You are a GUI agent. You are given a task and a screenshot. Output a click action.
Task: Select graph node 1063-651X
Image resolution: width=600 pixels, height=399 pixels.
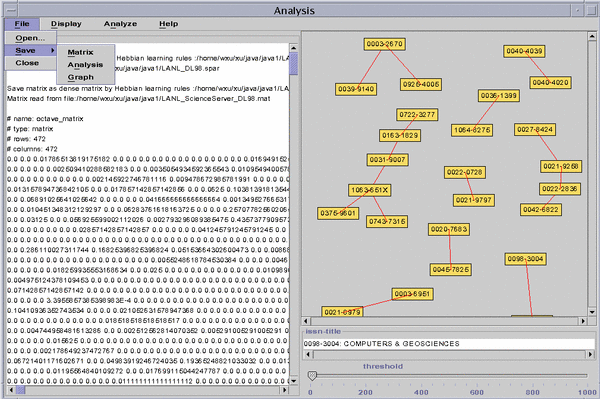pos(370,190)
